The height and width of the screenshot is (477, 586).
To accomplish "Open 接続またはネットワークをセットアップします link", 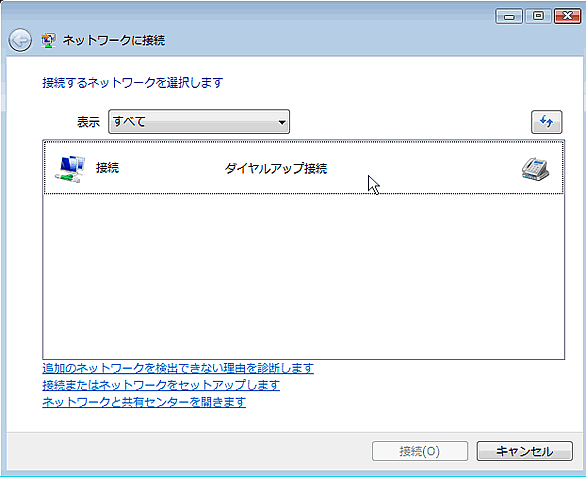I will [161, 385].
